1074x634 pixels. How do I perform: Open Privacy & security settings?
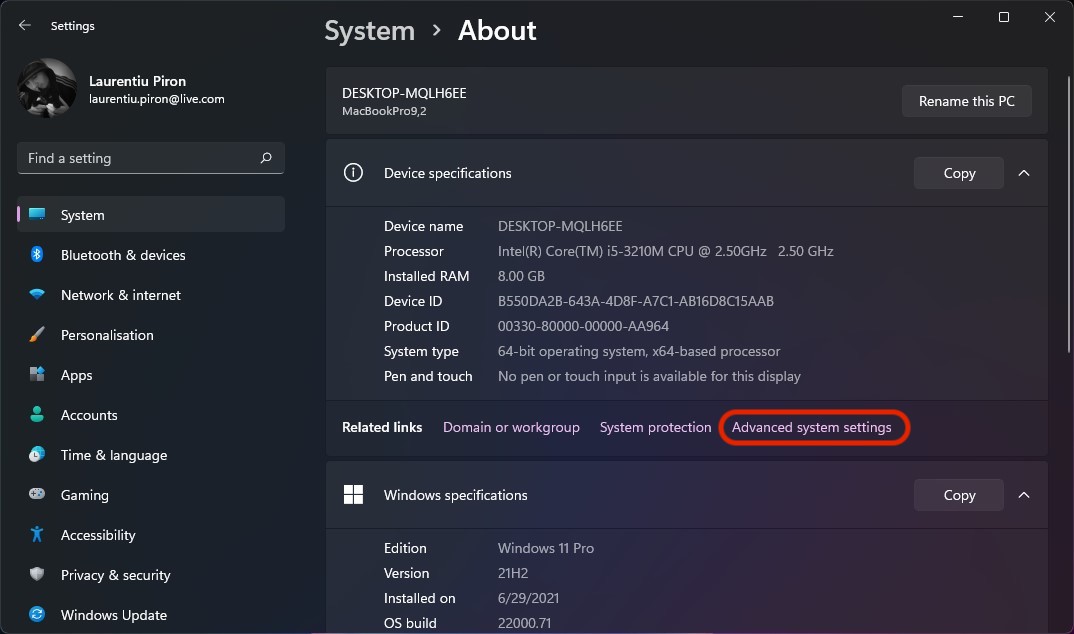[151, 574]
